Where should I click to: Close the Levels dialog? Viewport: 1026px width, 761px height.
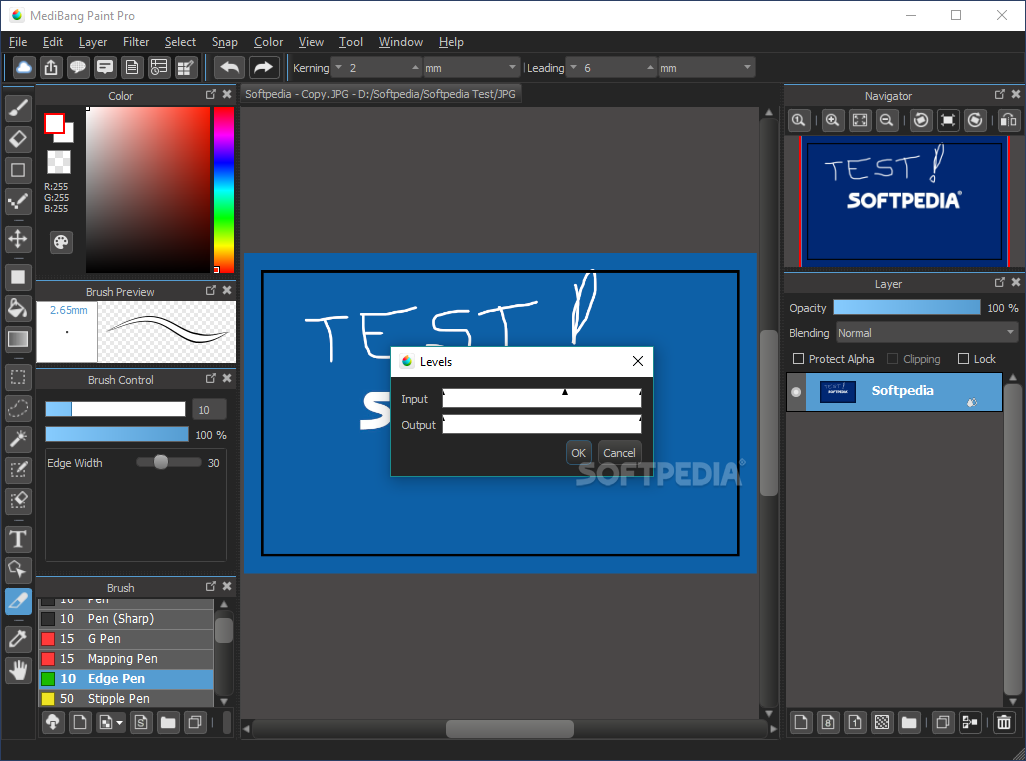click(638, 361)
